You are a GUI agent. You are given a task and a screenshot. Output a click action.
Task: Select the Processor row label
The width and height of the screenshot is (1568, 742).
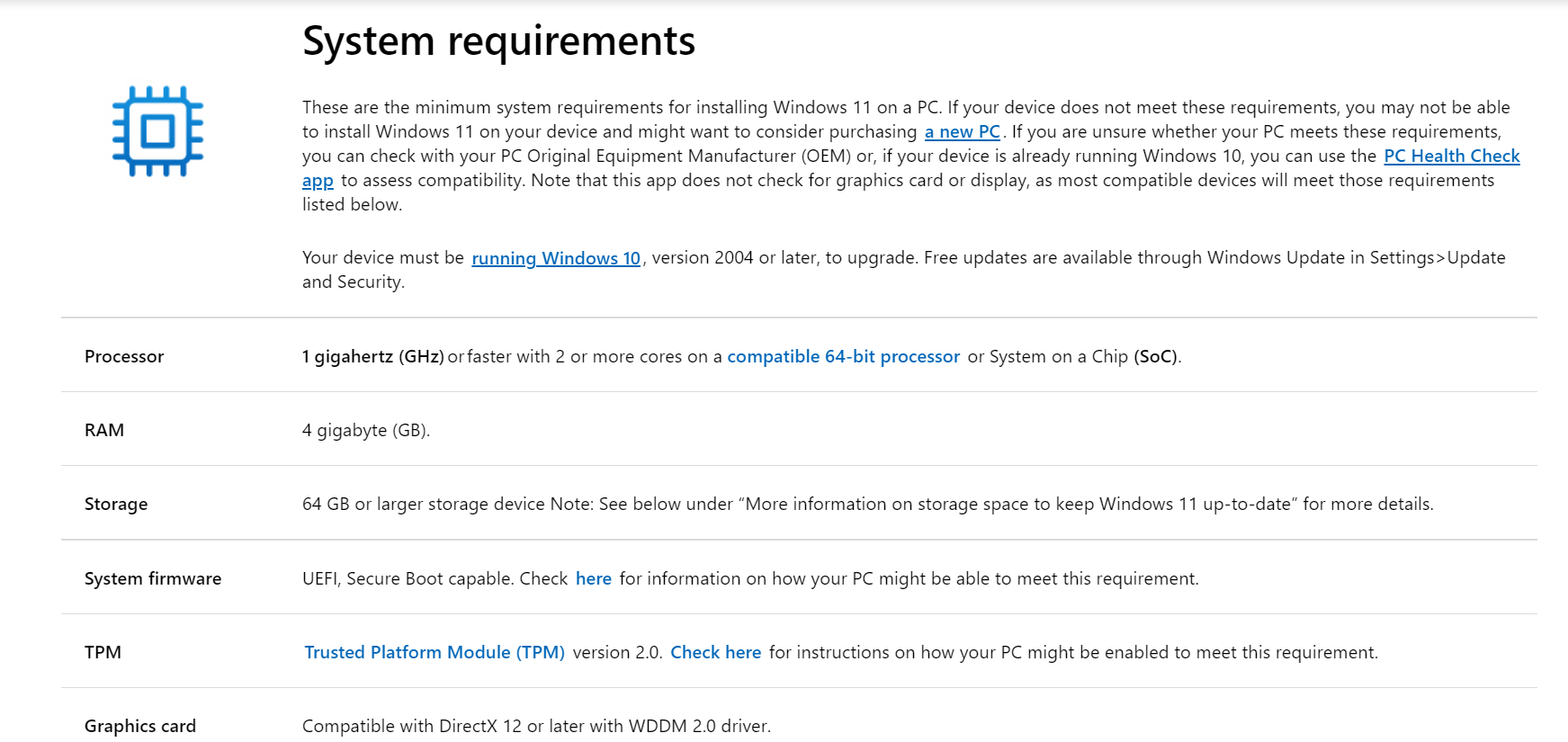coord(124,356)
